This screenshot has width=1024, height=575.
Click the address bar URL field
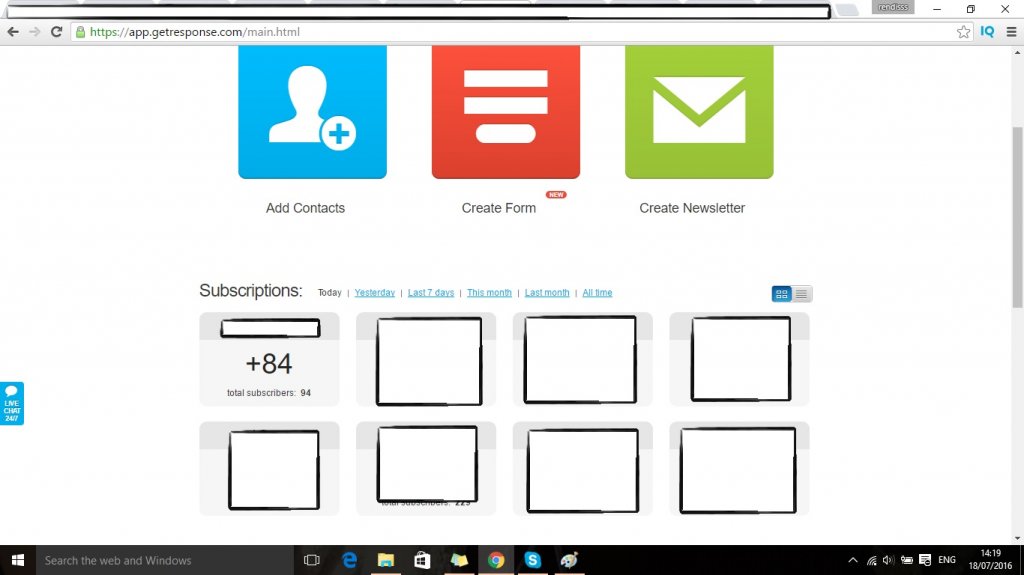(x=516, y=31)
